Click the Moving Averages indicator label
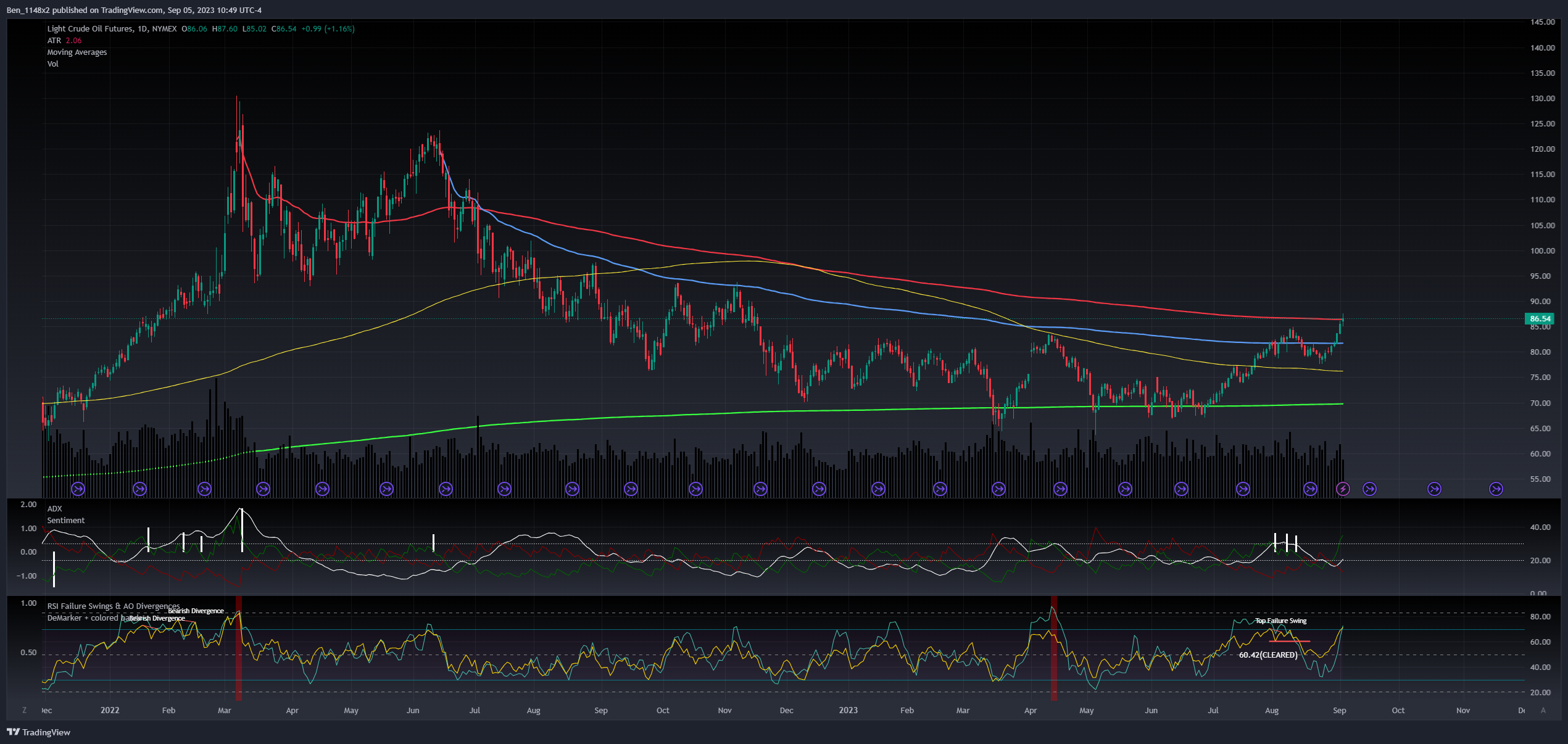 coord(77,52)
